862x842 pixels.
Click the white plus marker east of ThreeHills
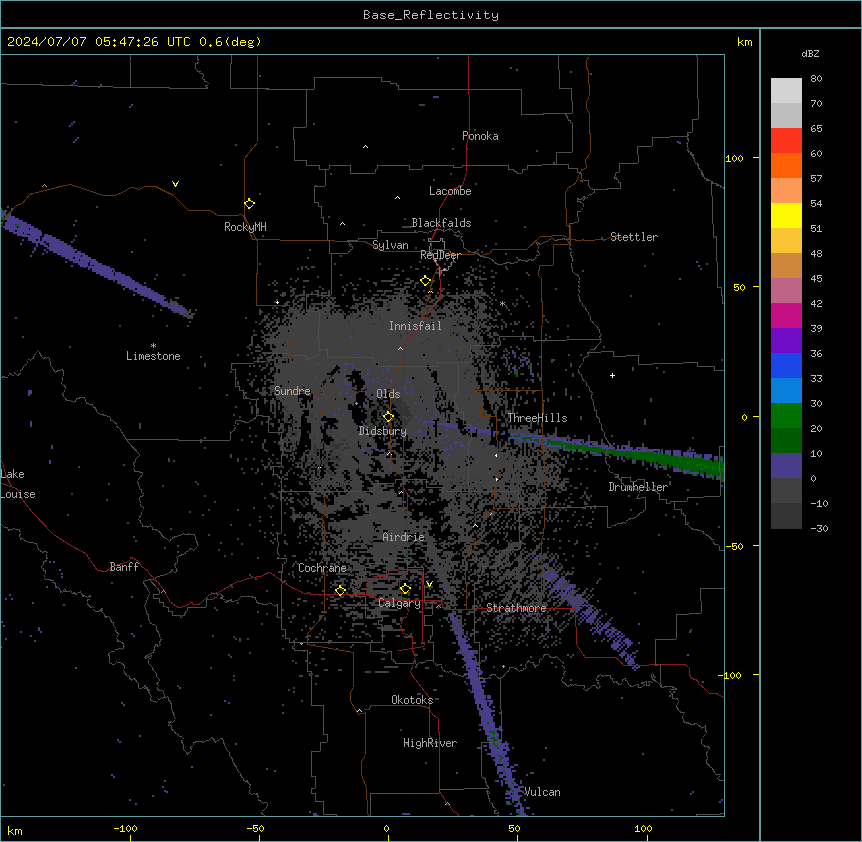pos(612,375)
